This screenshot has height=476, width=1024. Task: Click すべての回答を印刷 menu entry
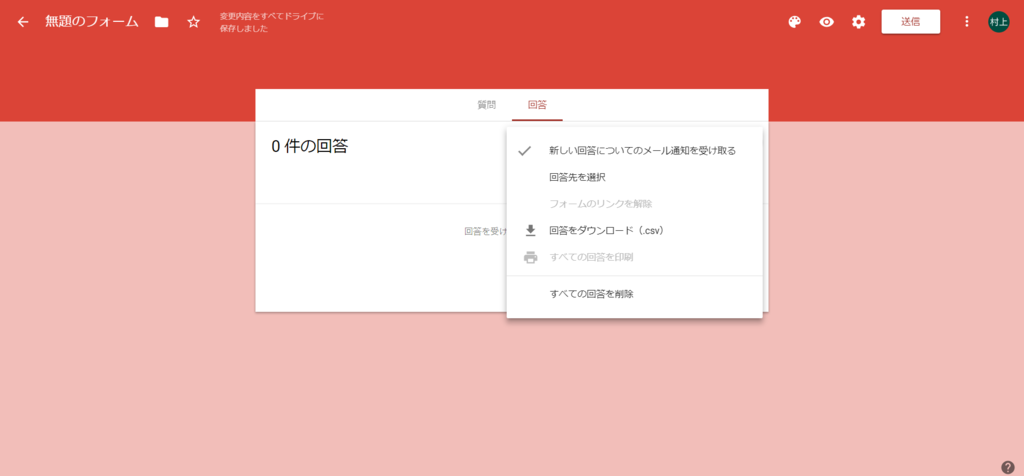tap(634, 257)
